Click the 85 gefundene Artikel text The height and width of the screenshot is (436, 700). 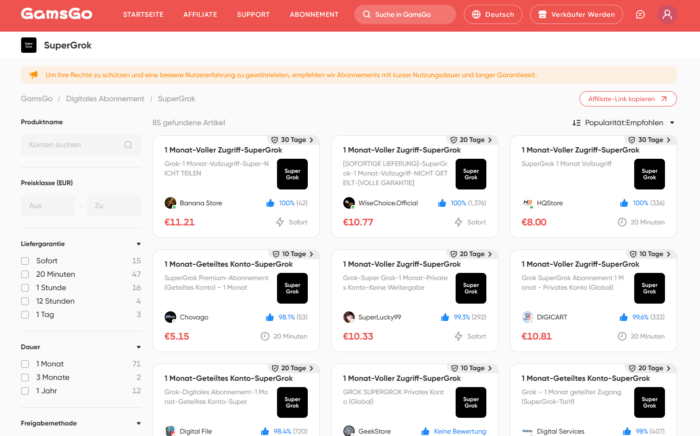188,123
